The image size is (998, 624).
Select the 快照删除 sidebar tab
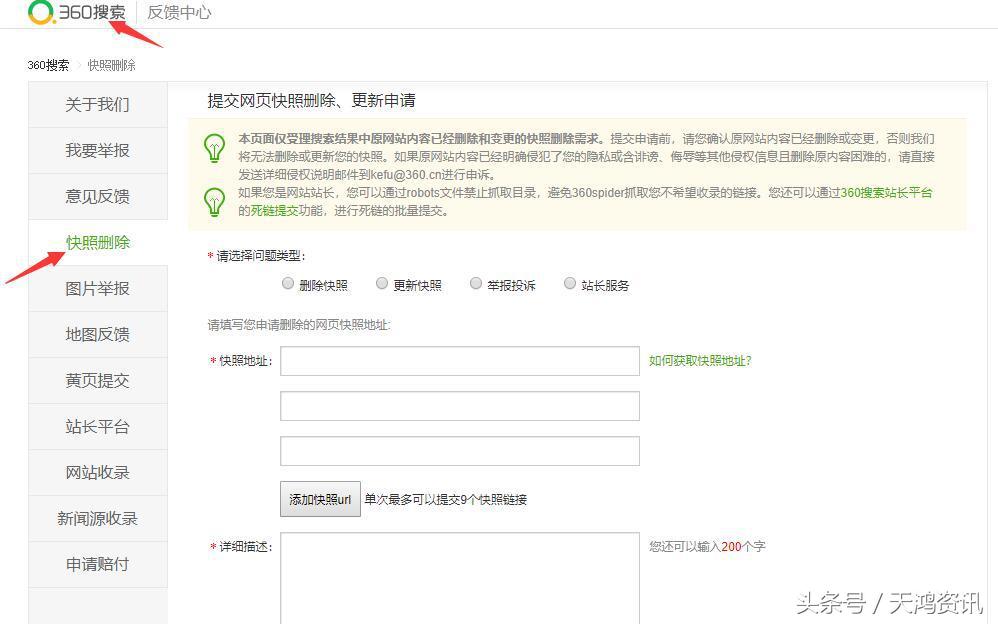(97, 242)
